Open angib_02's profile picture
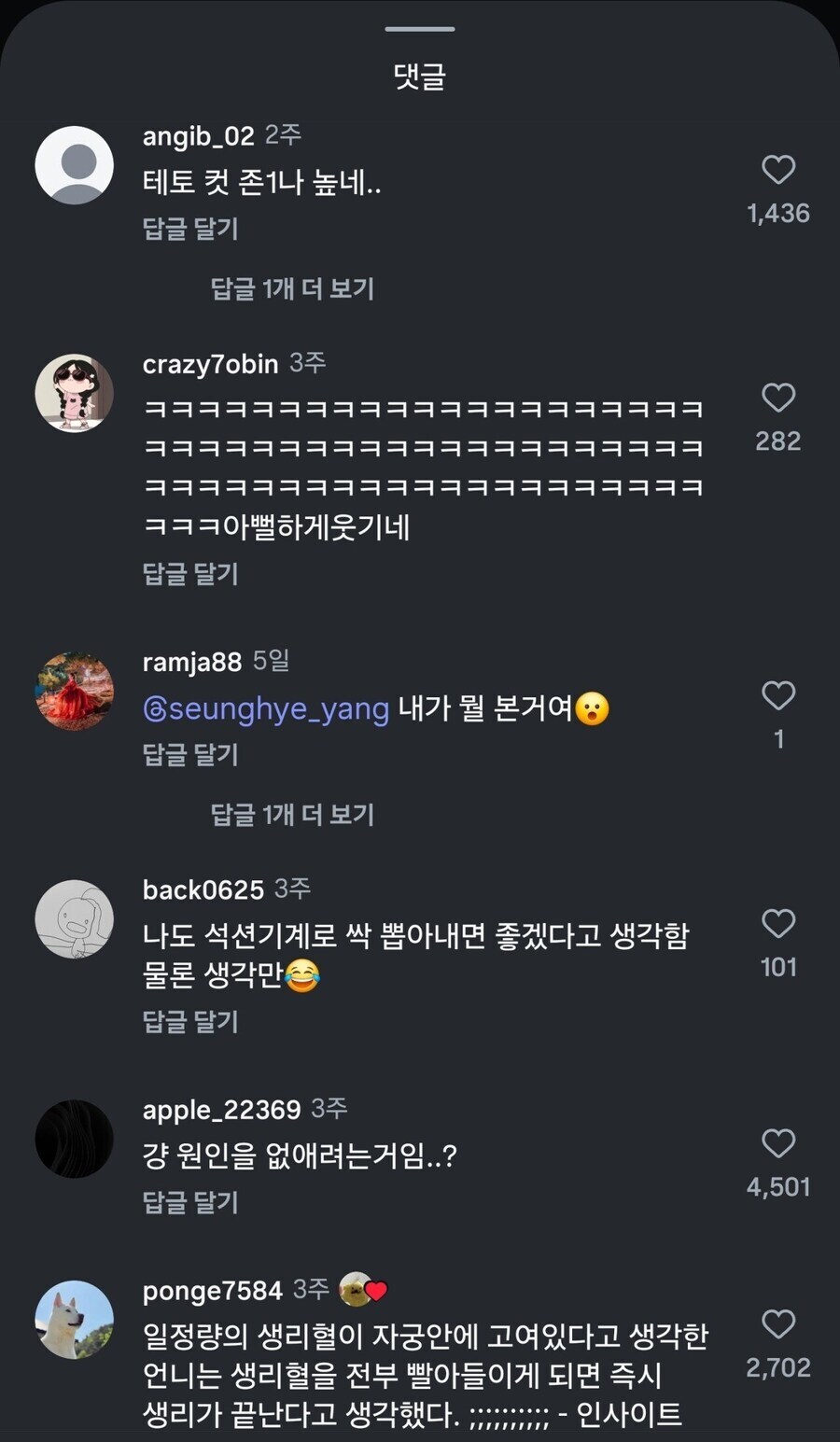This screenshot has width=840, height=1442. click(74, 165)
